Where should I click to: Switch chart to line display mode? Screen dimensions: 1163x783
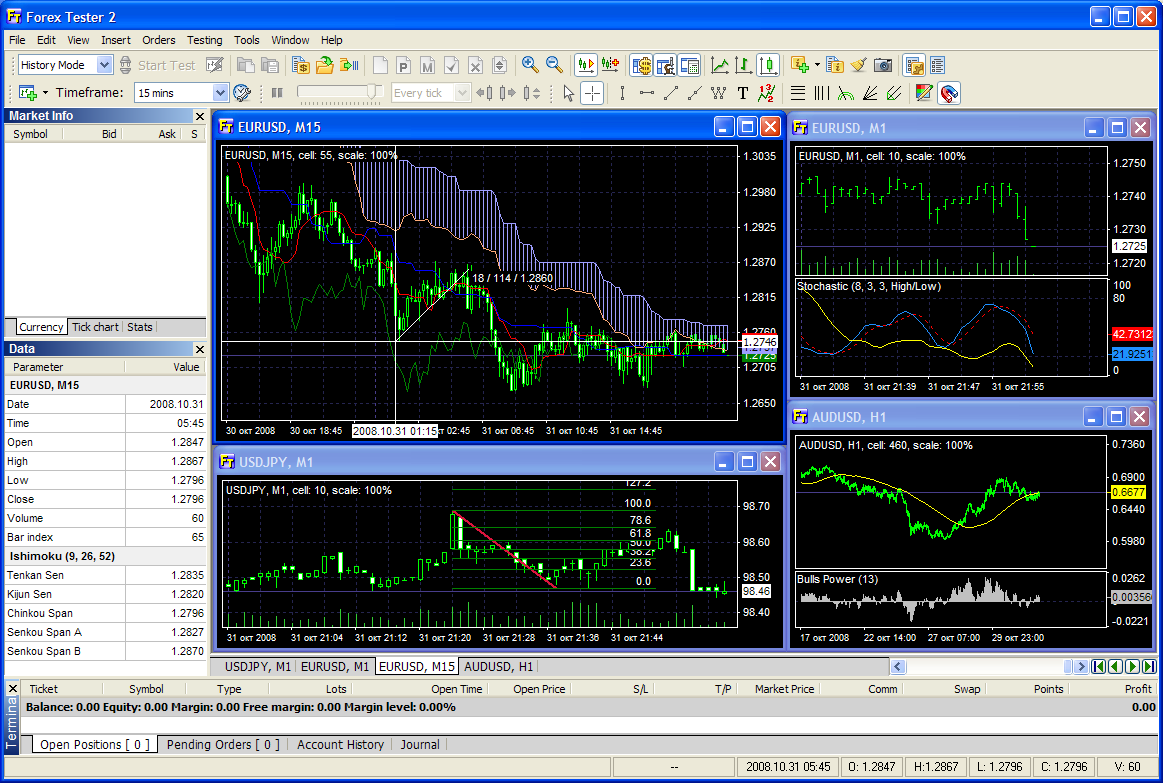[x=719, y=65]
